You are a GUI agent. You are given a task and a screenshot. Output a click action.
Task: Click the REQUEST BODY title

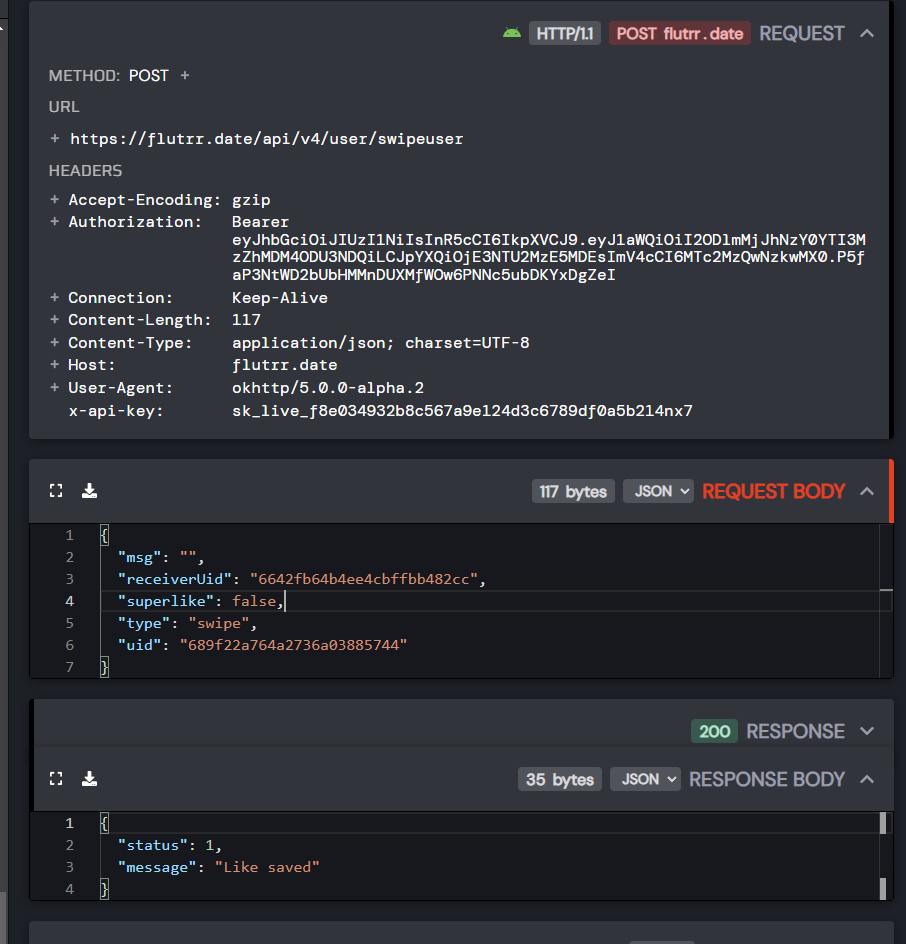(x=774, y=491)
